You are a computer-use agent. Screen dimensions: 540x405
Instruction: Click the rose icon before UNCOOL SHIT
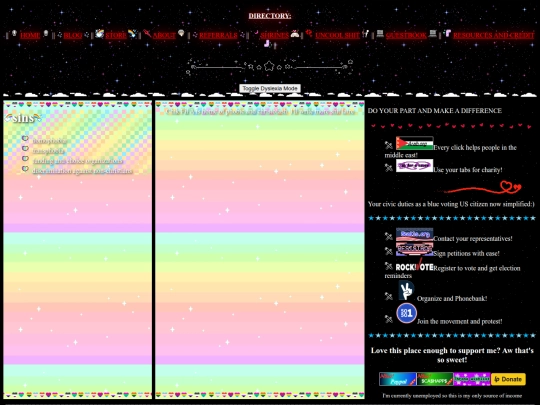tap(309, 33)
